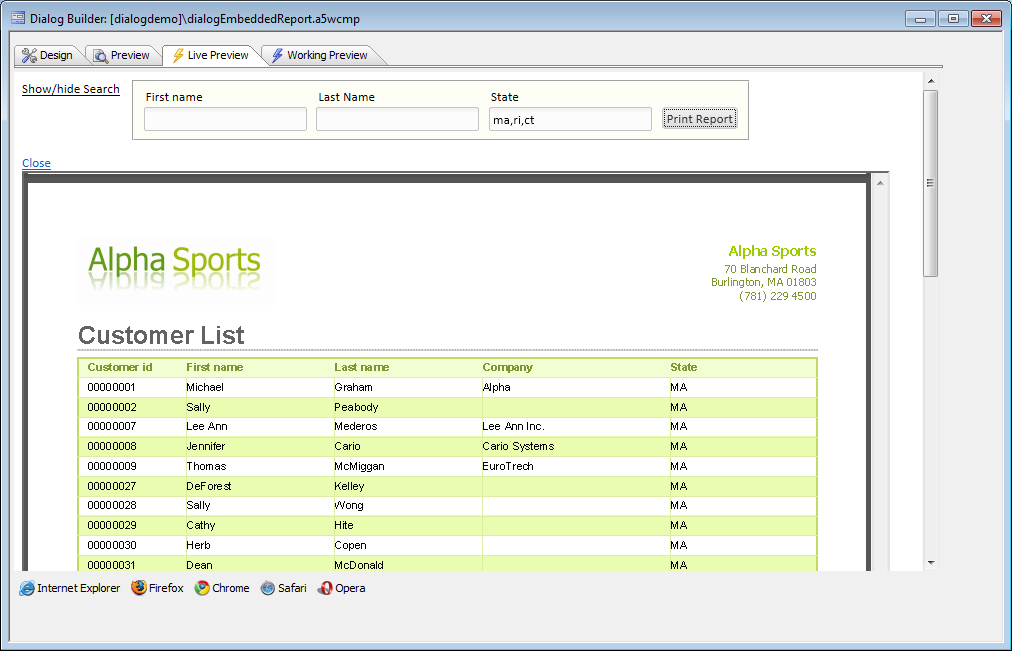Click the last name Graham

(x=353, y=387)
